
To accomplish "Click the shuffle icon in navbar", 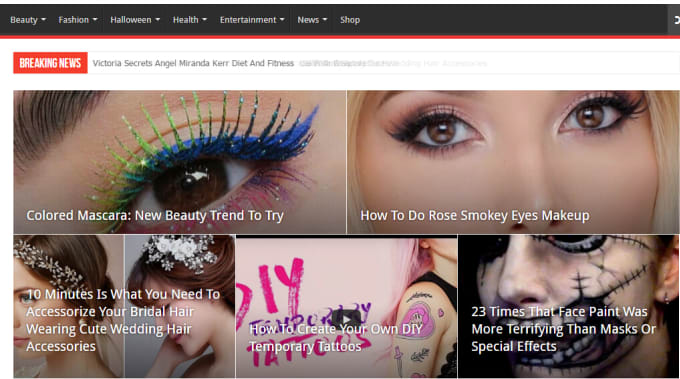I will pos(676,20).
